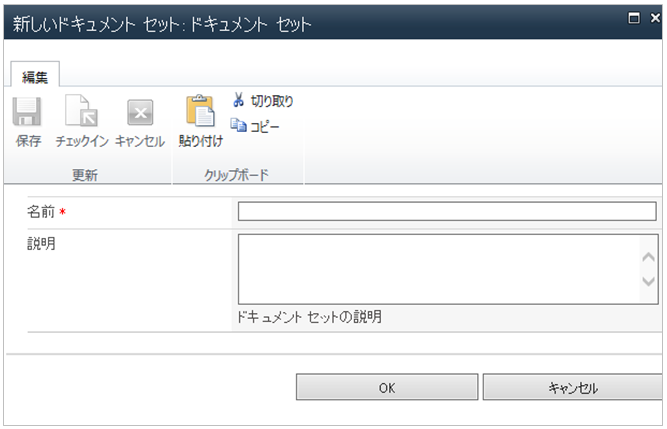Switch to the 編集 ribbon tab
The width and height of the screenshot is (667, 429).
pyautogui.click(x=35, y=77)
